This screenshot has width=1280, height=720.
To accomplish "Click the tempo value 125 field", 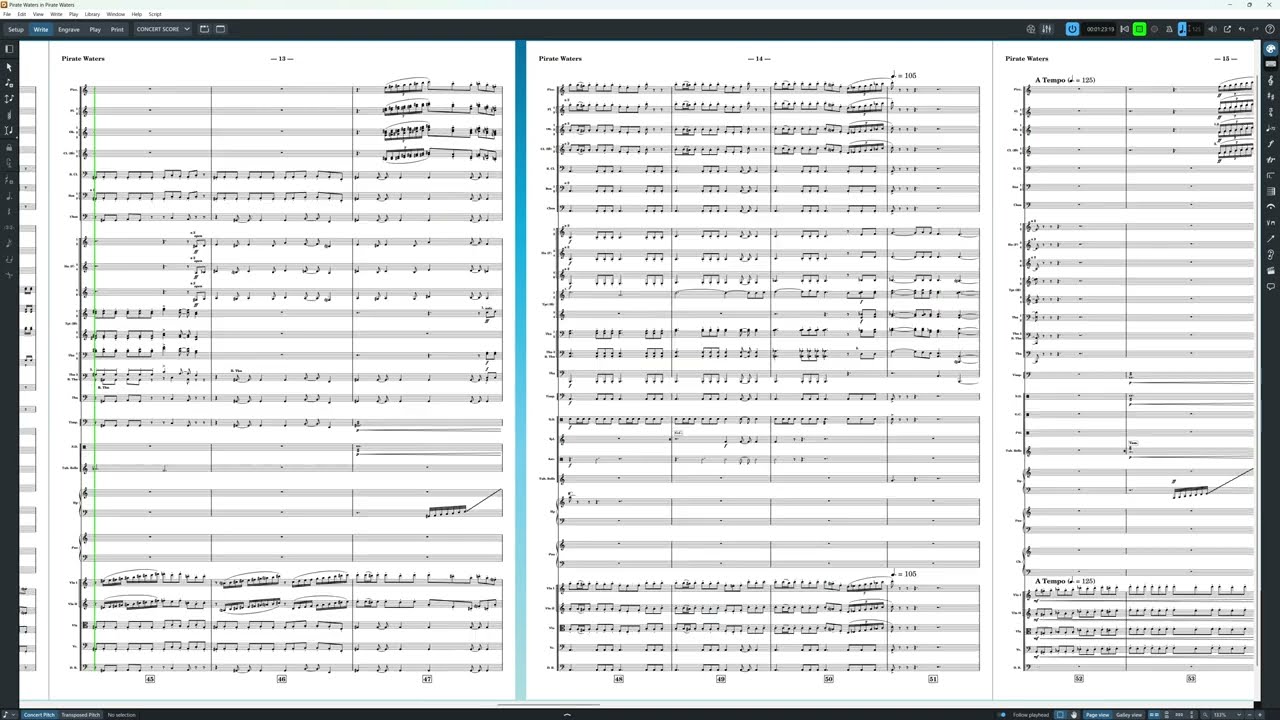I will click(1195, 29).
